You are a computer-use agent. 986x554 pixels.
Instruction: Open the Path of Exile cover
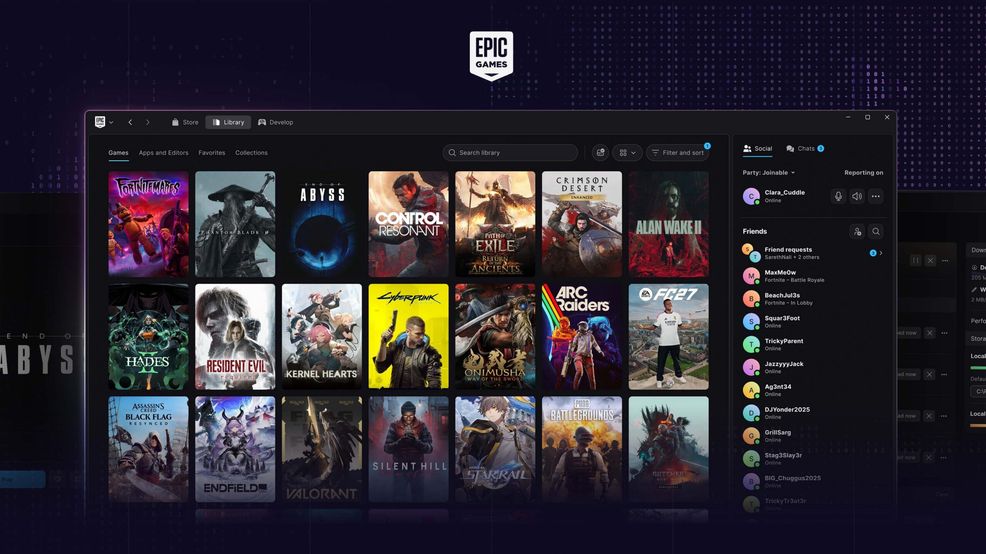click(496, 224)
